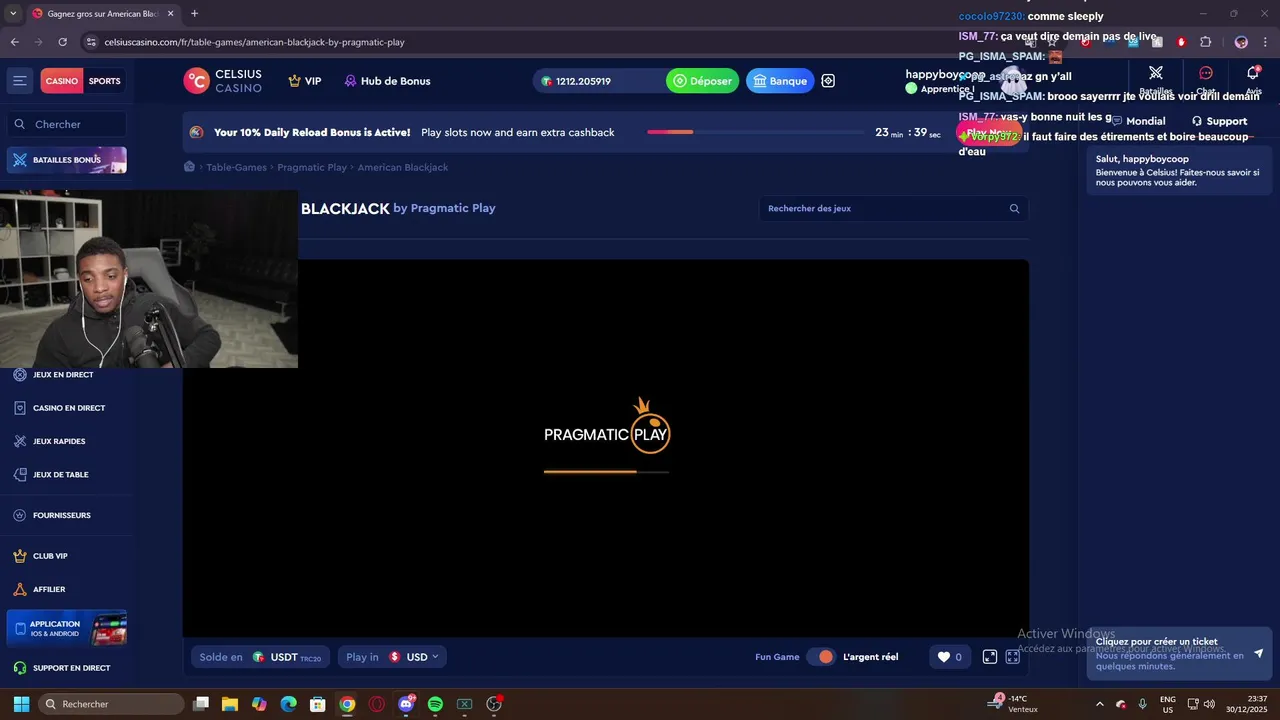This screenshot has width=1280, height=720.
Task: Switch game to theater mode
Action: (x=990, y=657)
